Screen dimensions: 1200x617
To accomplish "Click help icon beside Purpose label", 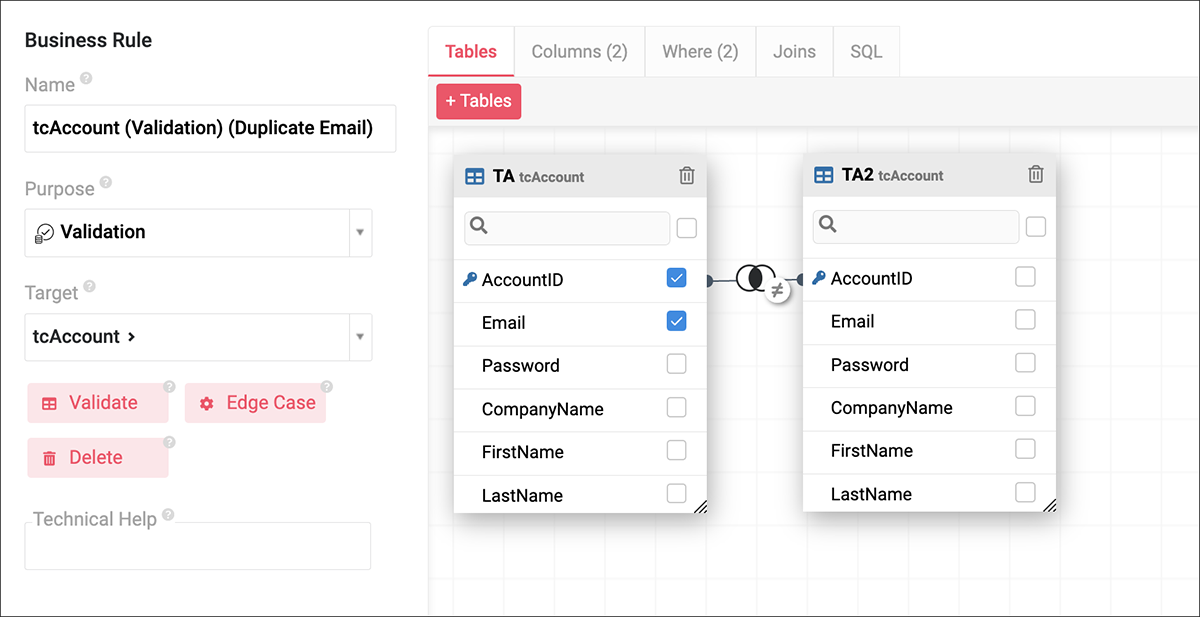I will click(x=106, y=183).
